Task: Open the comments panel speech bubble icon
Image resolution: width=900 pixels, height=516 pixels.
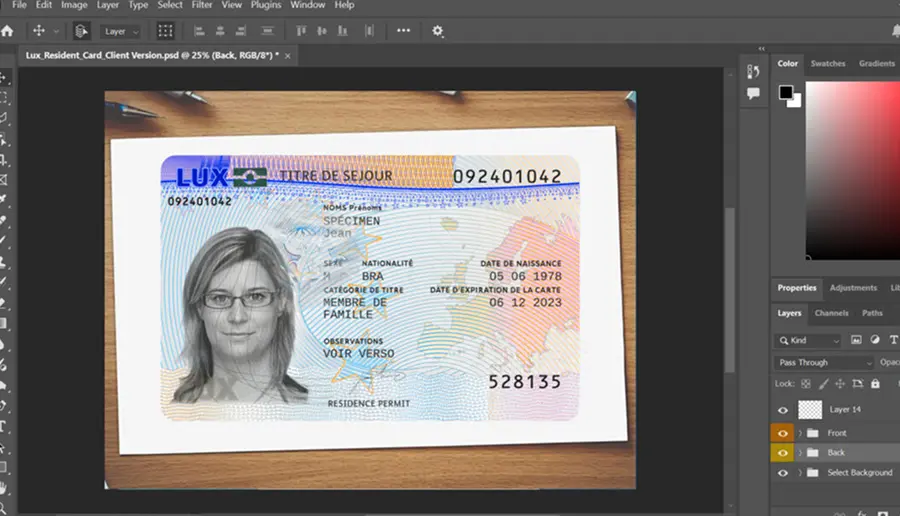Action: coord(753,93)
